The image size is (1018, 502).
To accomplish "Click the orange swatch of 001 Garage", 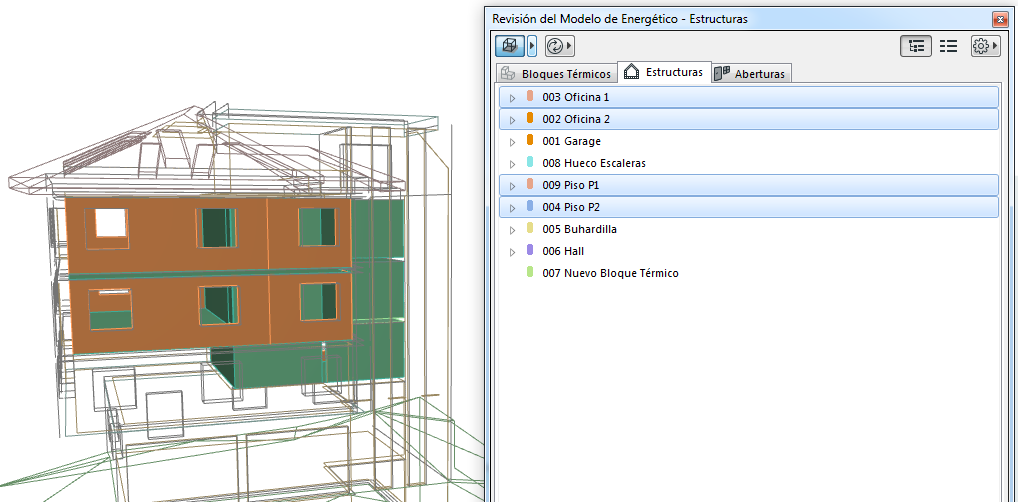I will pos(530,140).
